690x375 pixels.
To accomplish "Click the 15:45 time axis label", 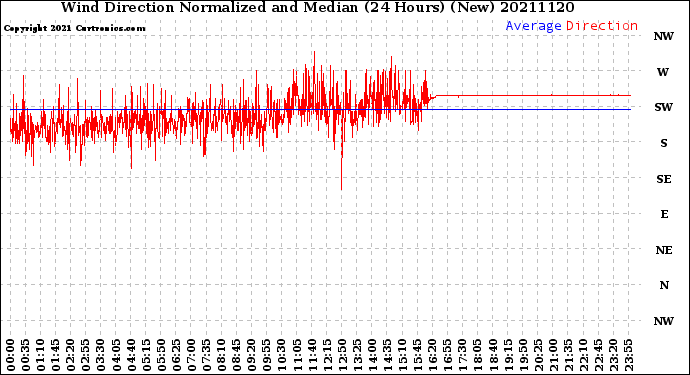I will click(x=418, y=355).
